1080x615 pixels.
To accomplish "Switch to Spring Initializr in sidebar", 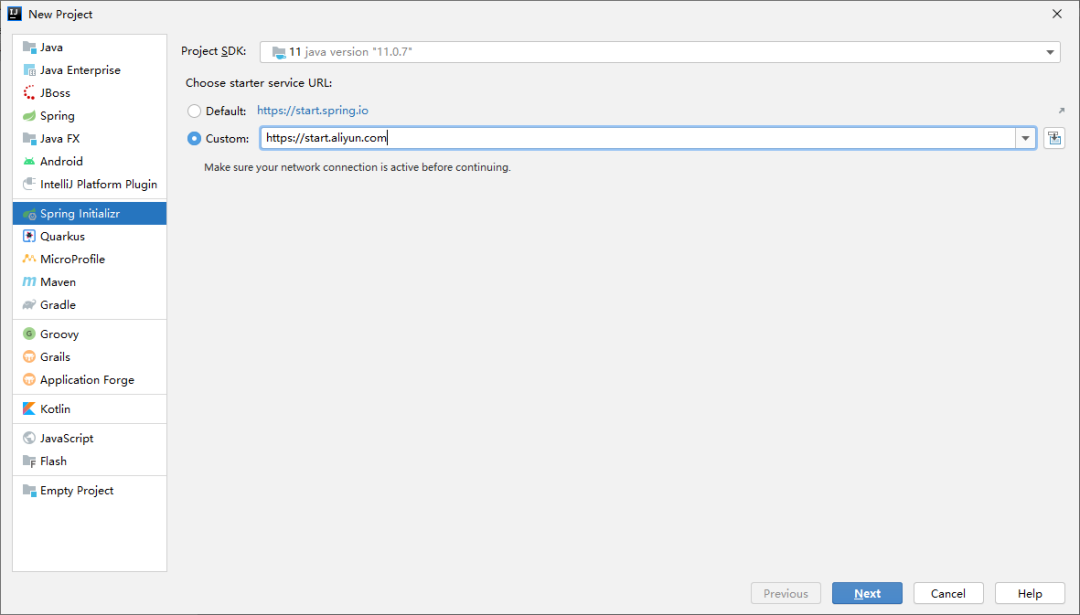I will click(x=80, y=214).
